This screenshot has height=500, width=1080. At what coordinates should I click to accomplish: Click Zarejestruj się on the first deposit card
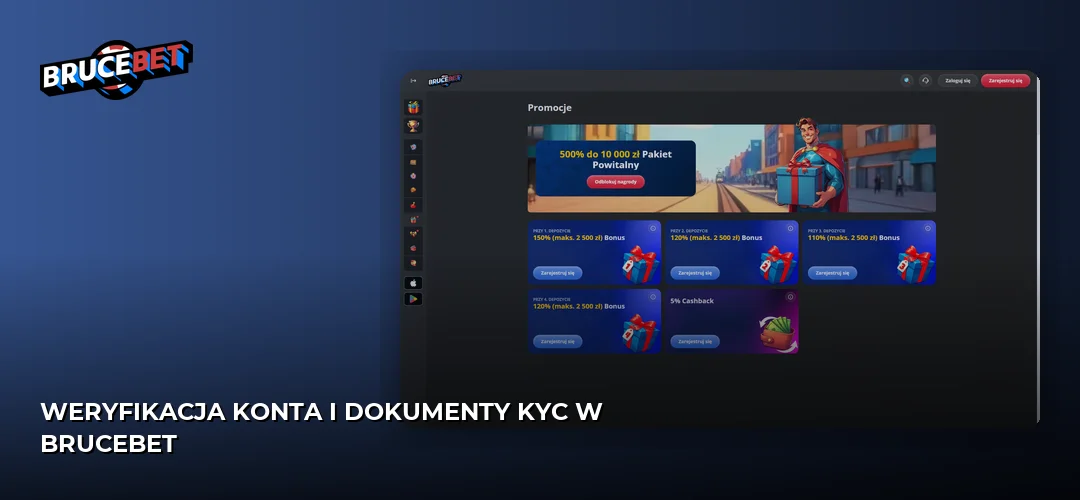coord(557,273)
